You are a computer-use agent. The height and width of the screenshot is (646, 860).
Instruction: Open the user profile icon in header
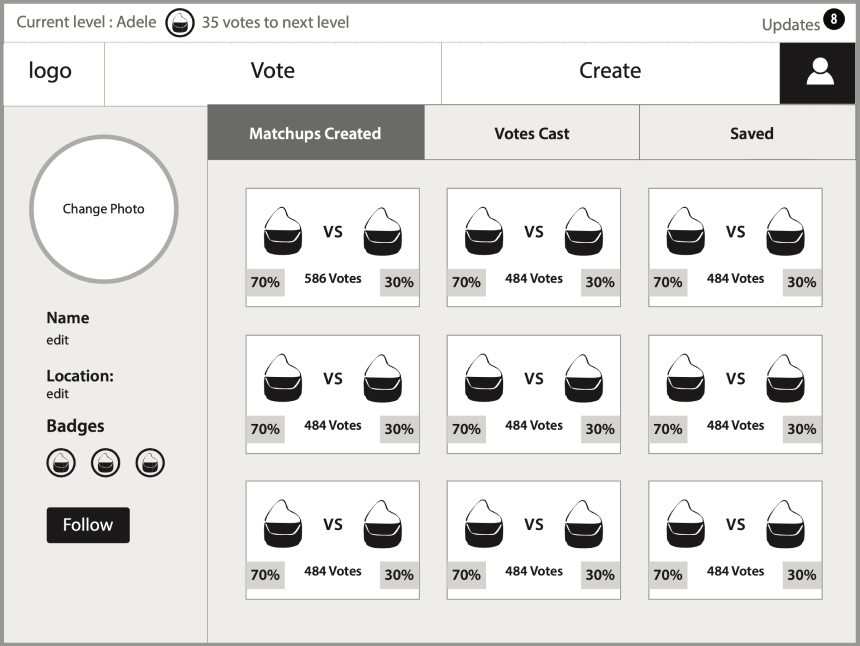pyautogui.click(x=819, y=73)
